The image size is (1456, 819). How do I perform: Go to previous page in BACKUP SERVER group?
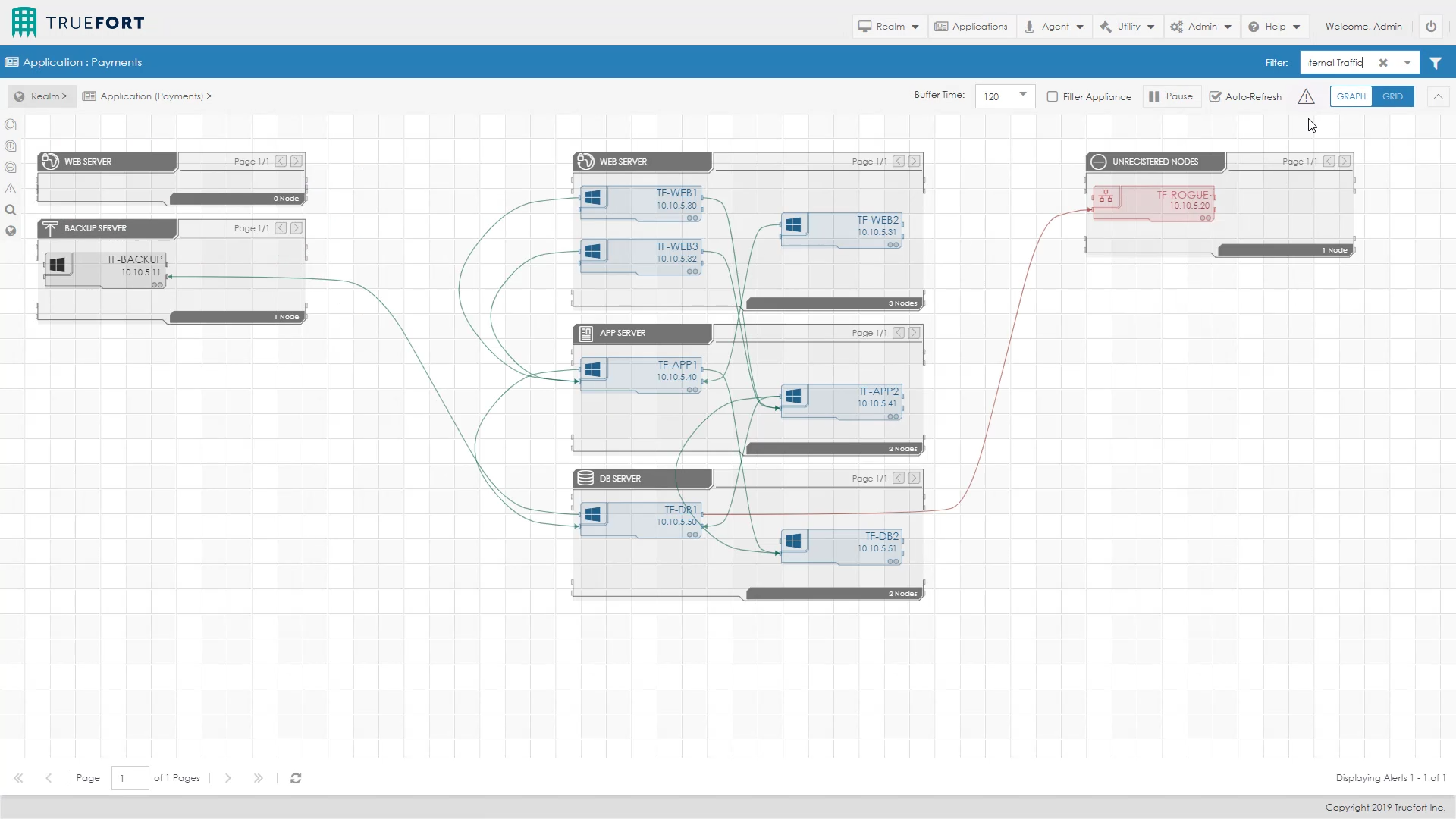[281, 228]
